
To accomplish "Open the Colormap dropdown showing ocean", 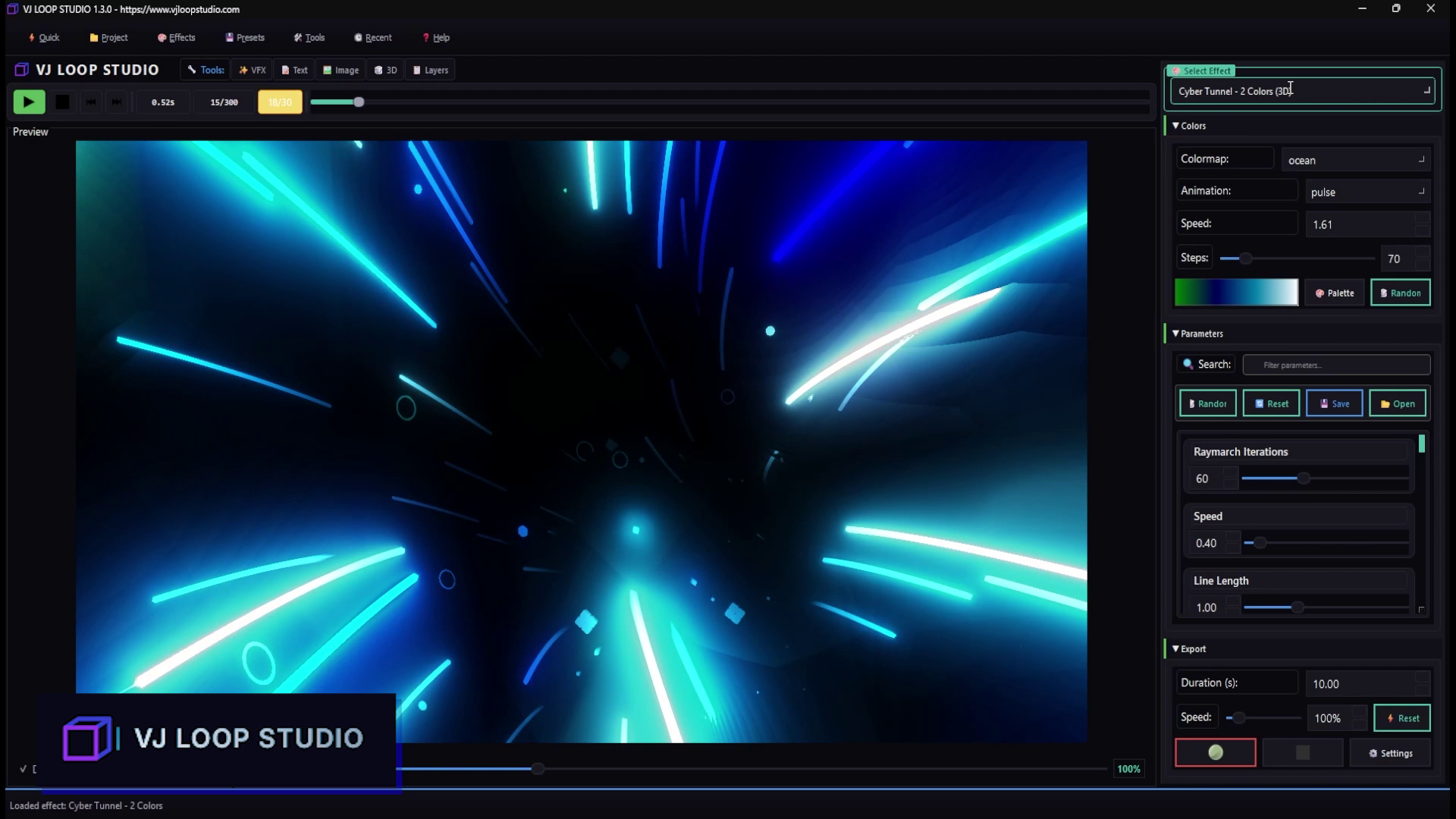I will click(x=1355, y=159).
